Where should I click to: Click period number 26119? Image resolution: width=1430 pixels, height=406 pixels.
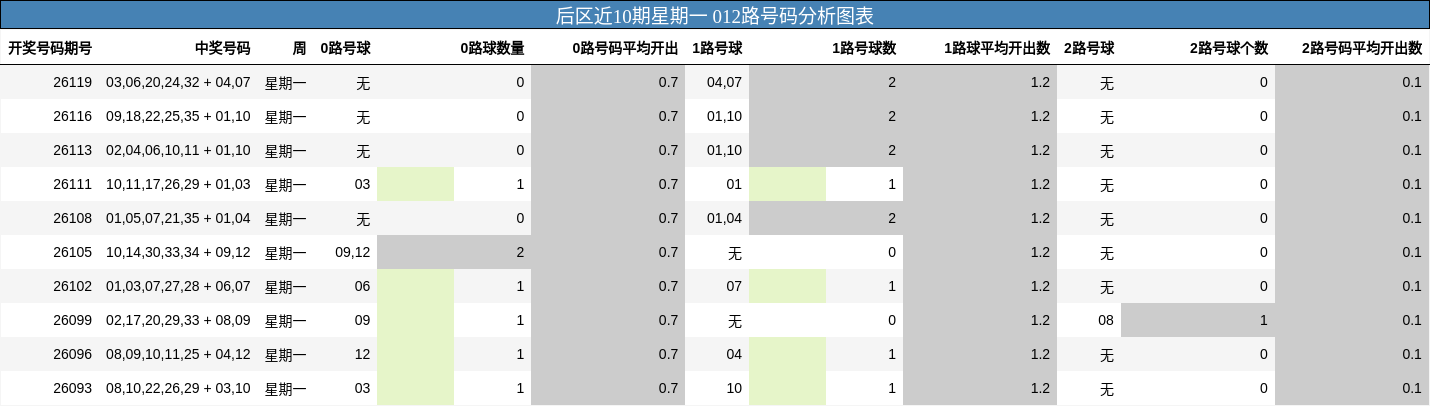point(73,82)
